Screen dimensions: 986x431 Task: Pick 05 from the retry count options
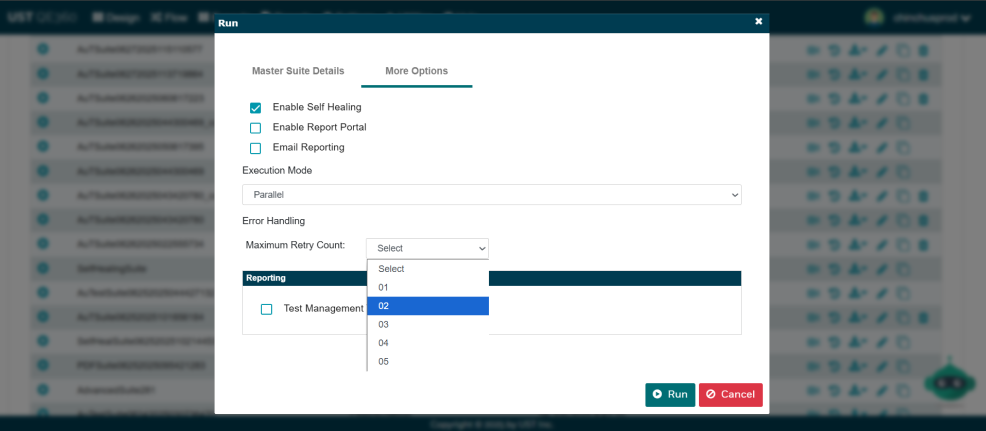427,361
